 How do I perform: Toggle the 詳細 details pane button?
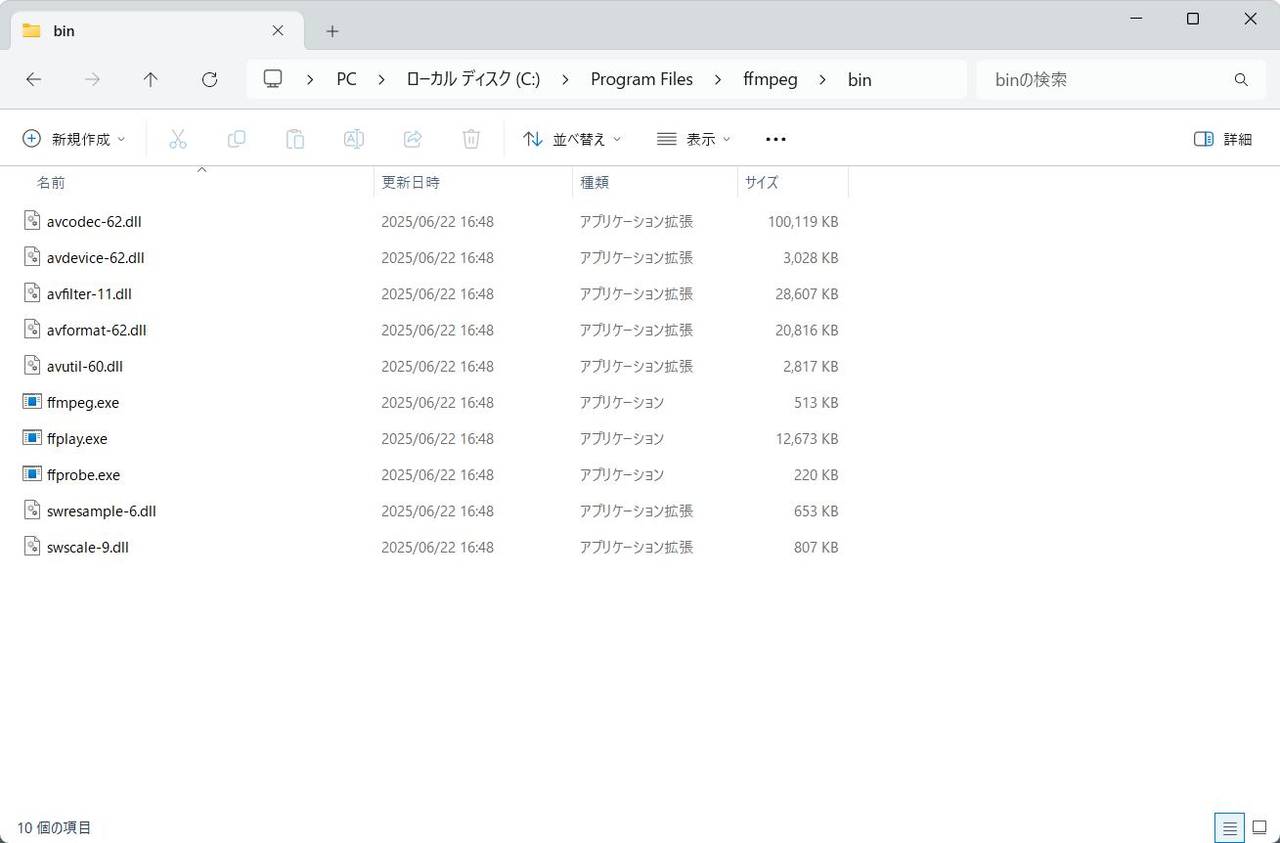(1223, 139)
